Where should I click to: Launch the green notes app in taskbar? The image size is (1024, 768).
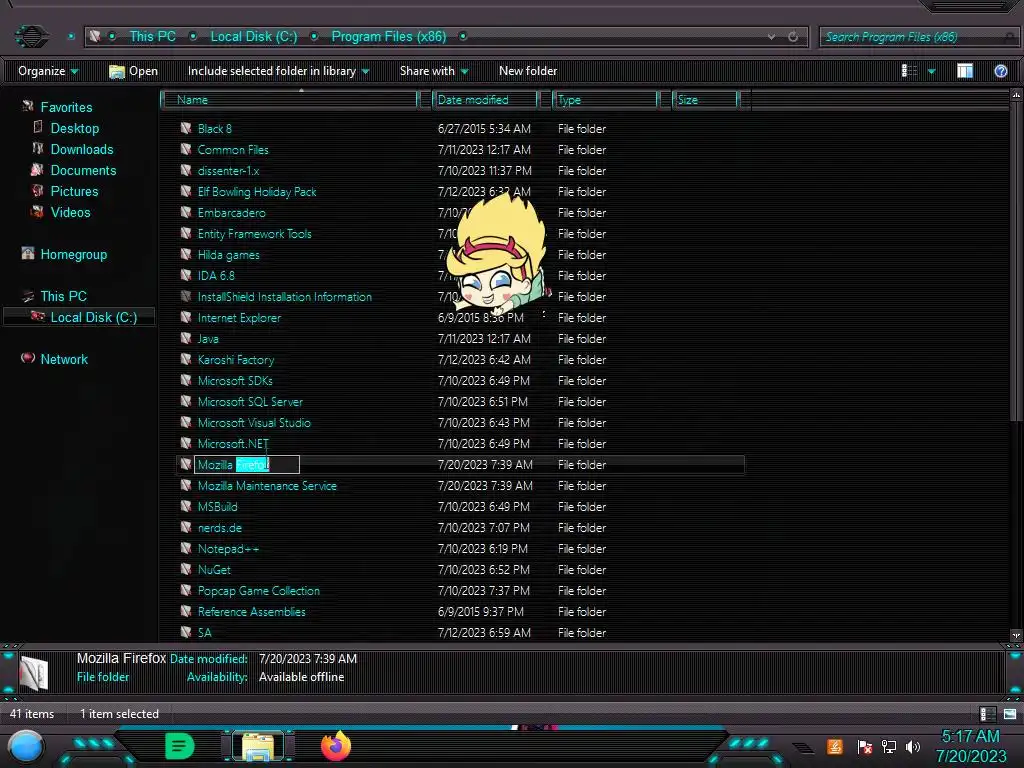pos(179,746)
